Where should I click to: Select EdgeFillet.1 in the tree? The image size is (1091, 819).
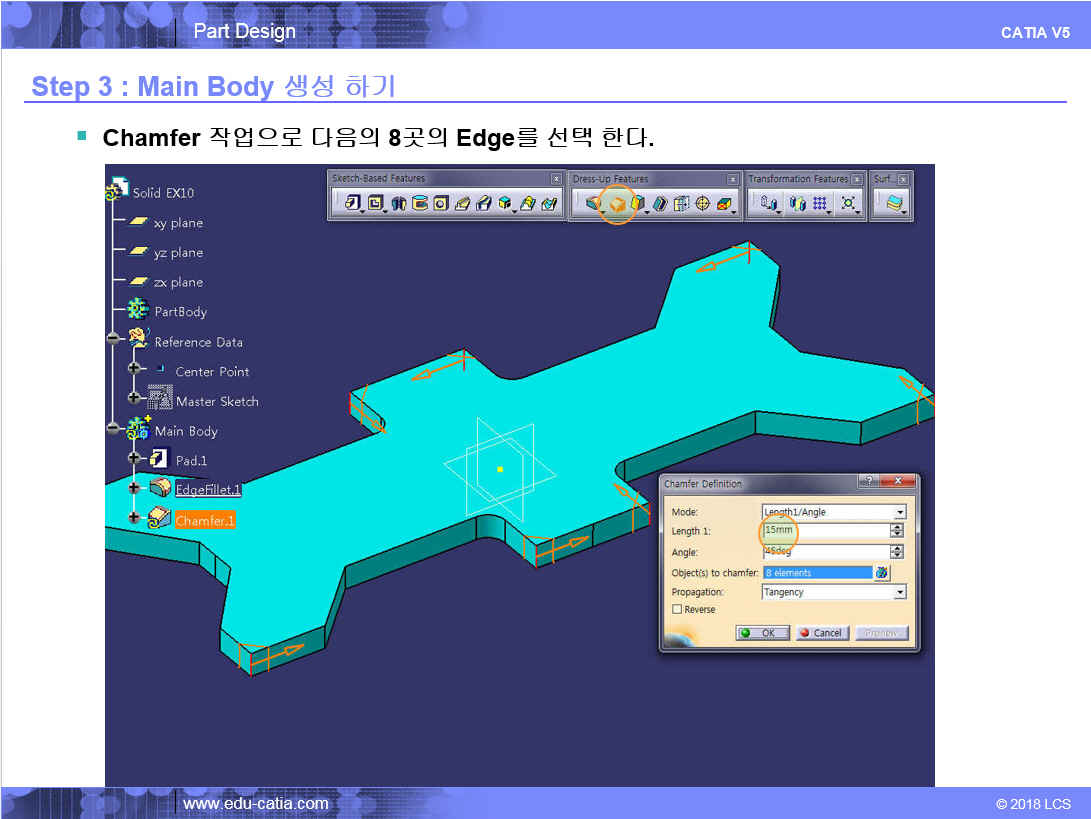[x=208, y=490]
